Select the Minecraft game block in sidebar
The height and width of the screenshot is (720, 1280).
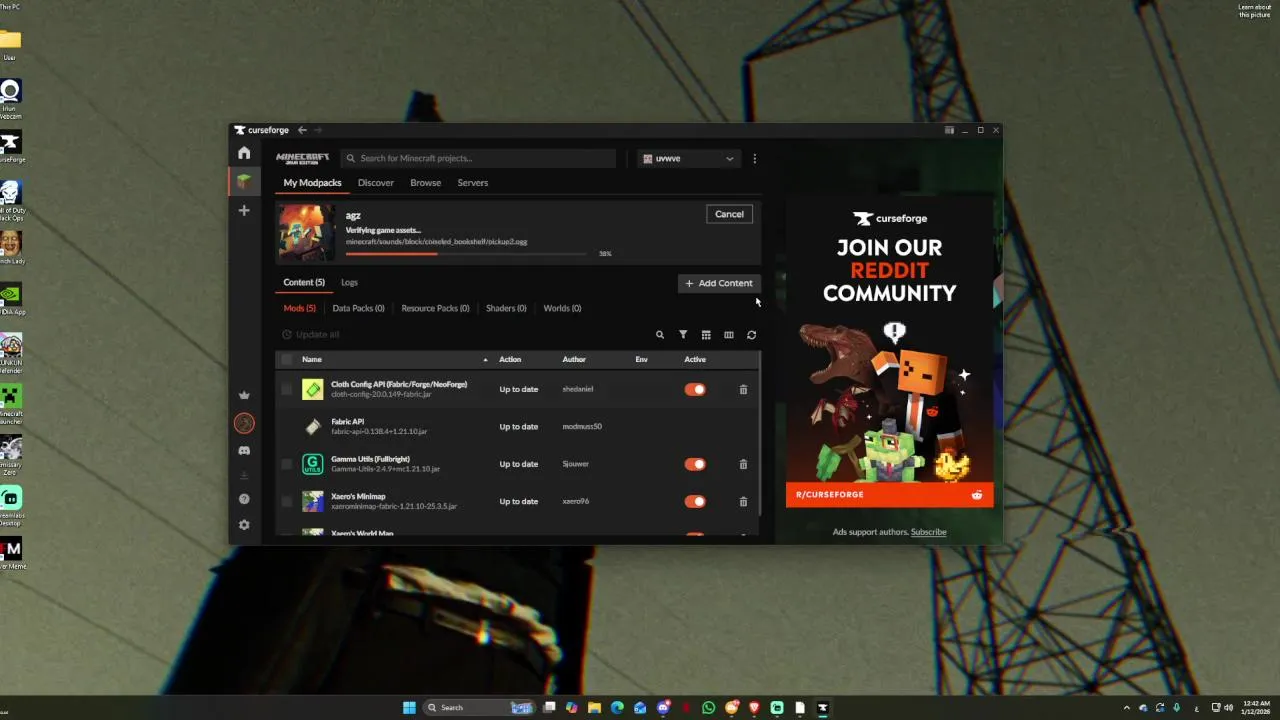pyautogui.click(x=244, y=181)
